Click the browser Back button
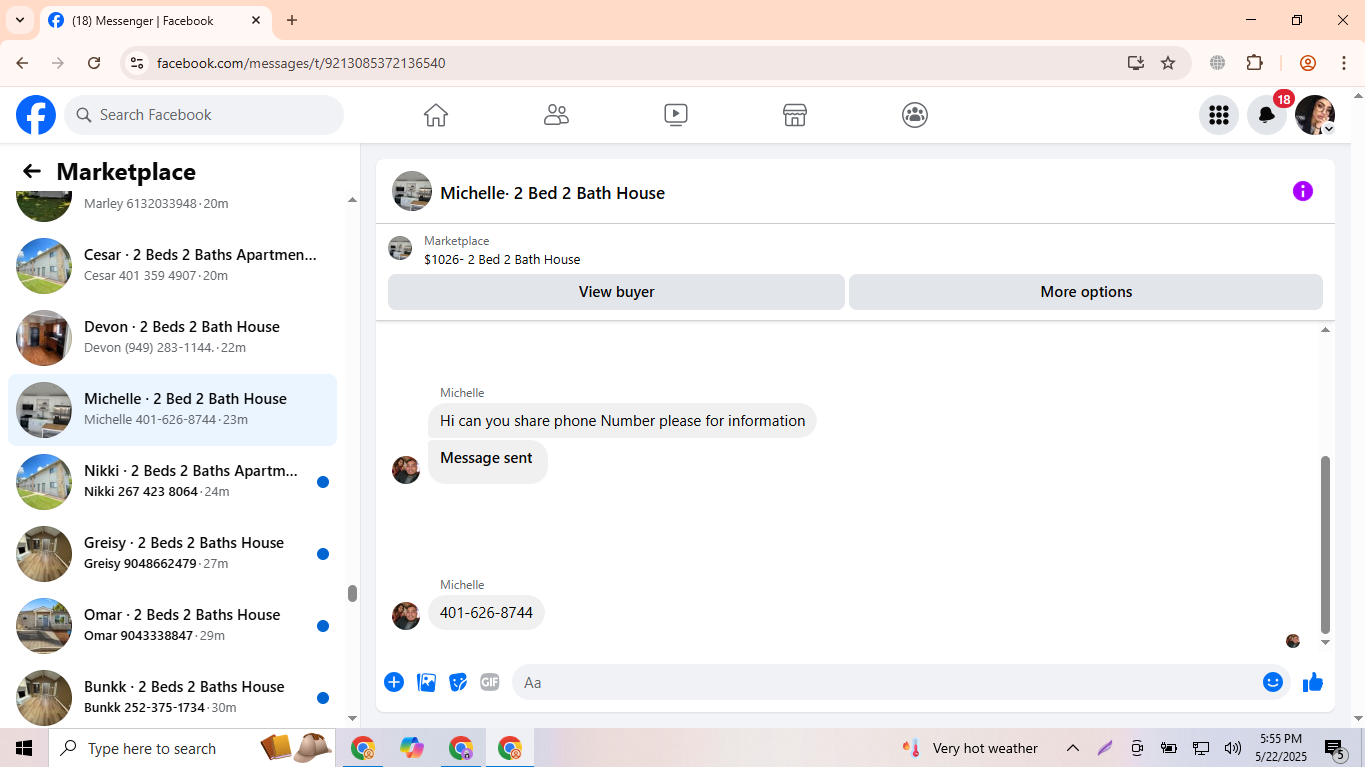1365x767 pixels. click(22, 63)
